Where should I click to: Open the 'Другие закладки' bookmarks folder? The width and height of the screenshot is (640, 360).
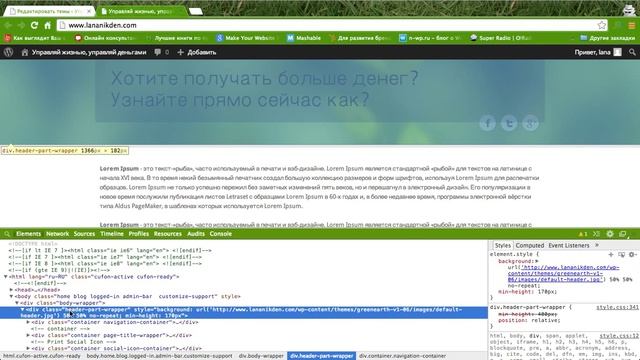click(x=607, y=38)
